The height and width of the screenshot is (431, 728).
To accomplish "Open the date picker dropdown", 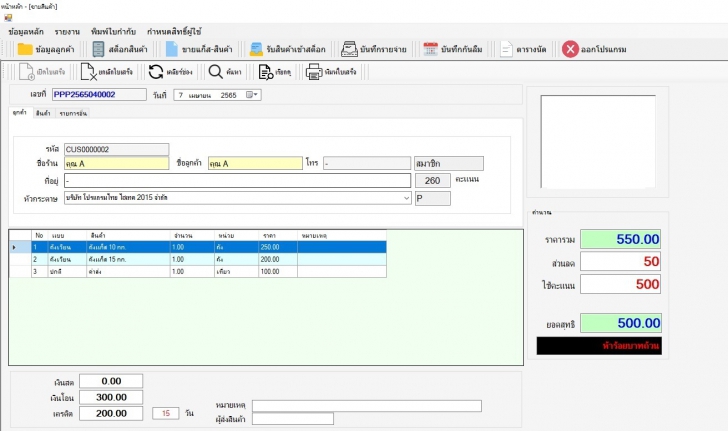I will [x=253, y=95].
